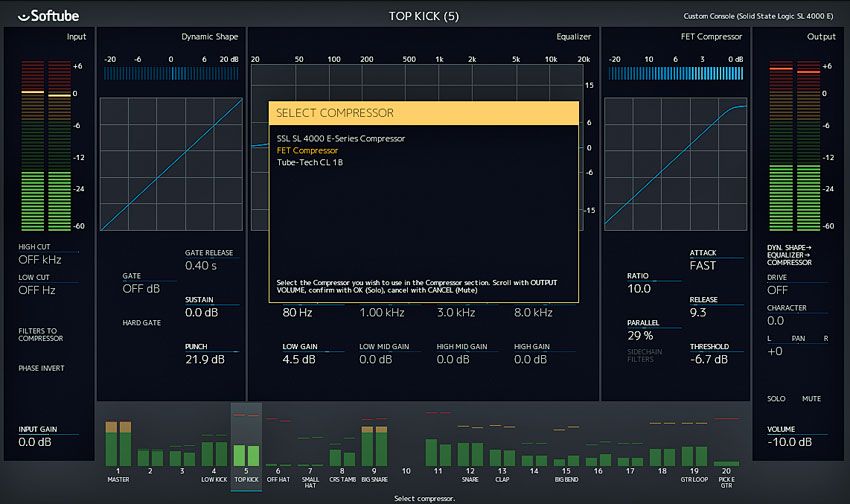Click the Softube logo

point(48,16)
